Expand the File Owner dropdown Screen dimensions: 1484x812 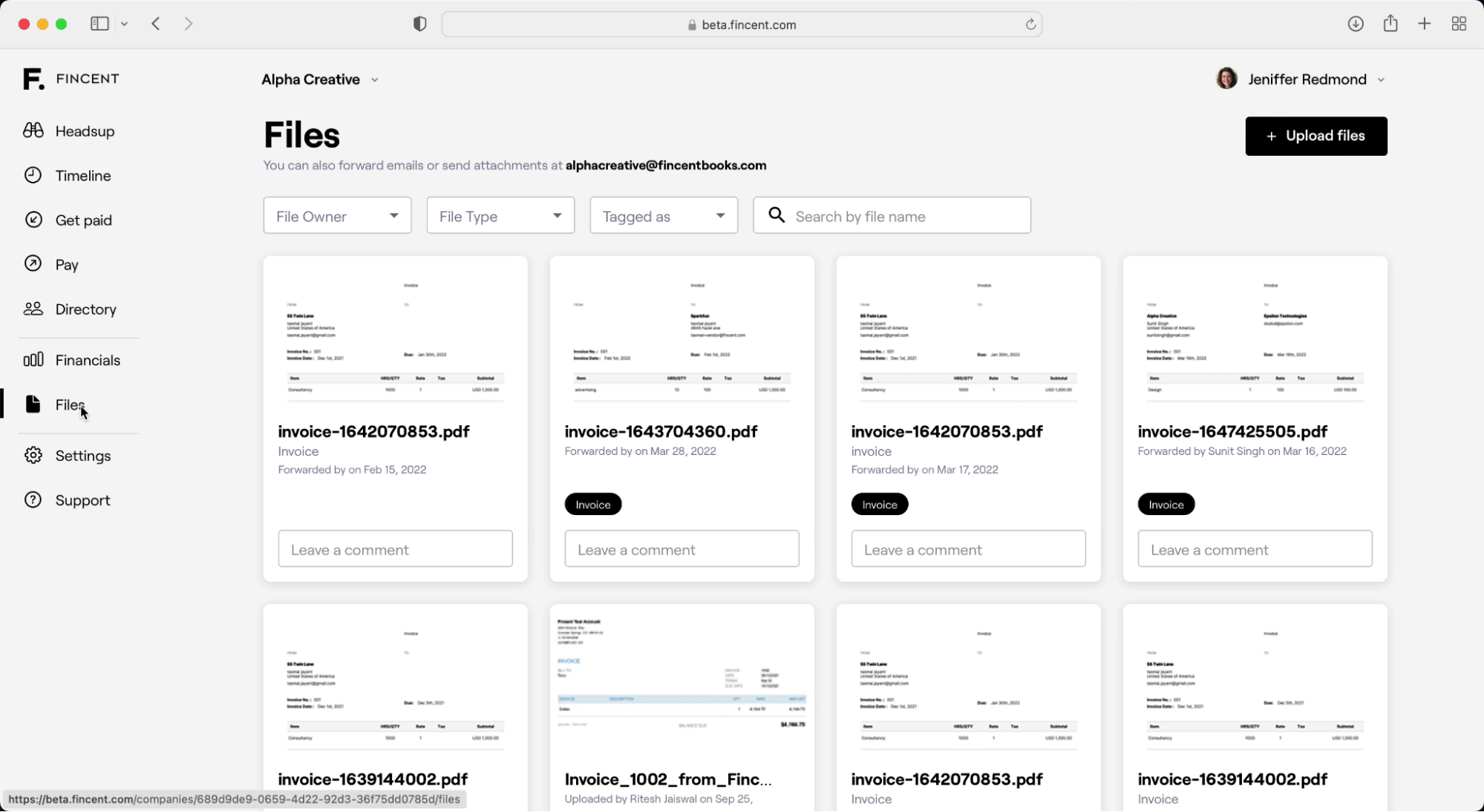click(337, 216)
